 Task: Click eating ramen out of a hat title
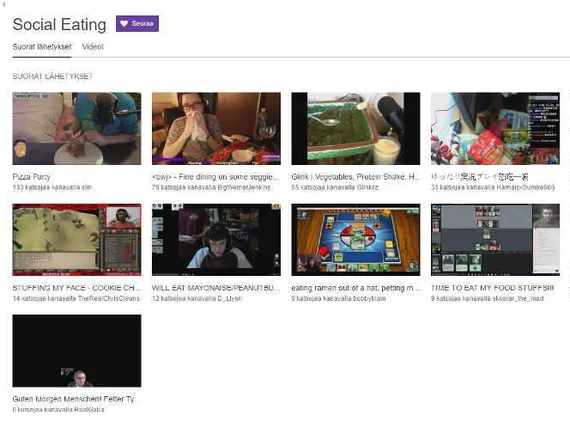point(356,288)
